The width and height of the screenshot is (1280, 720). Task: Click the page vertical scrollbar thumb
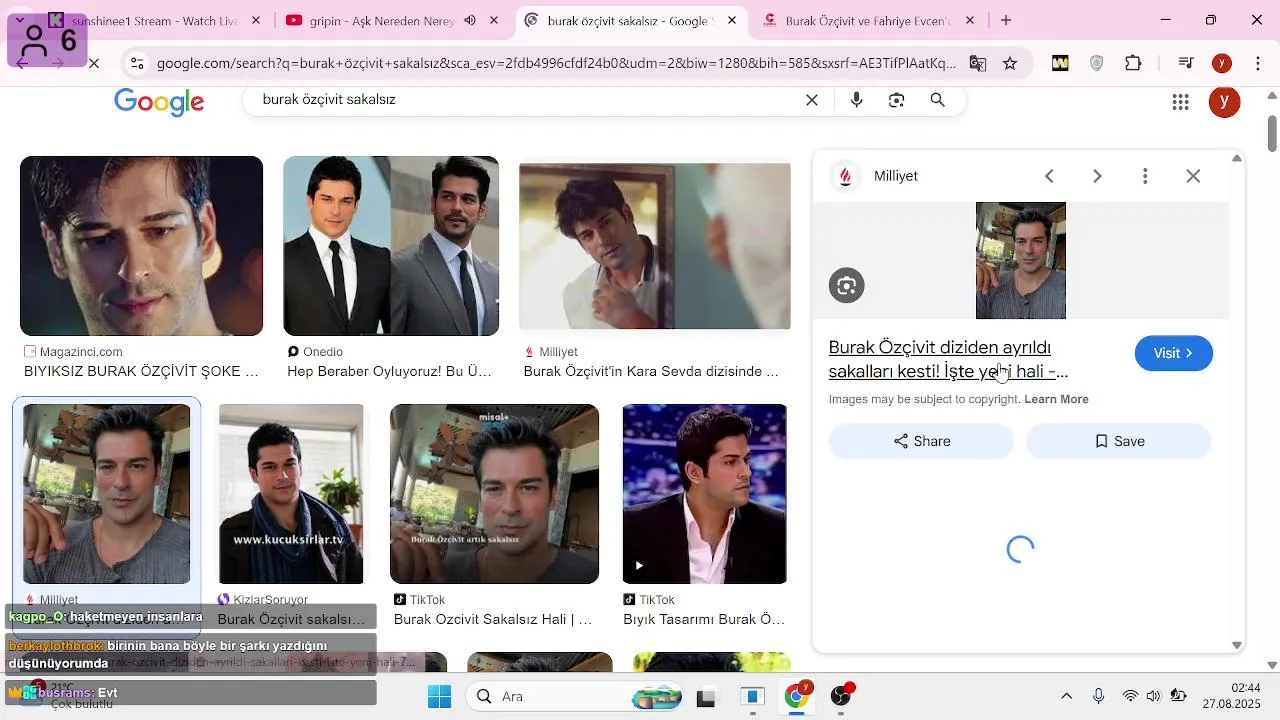(1272, 134)
